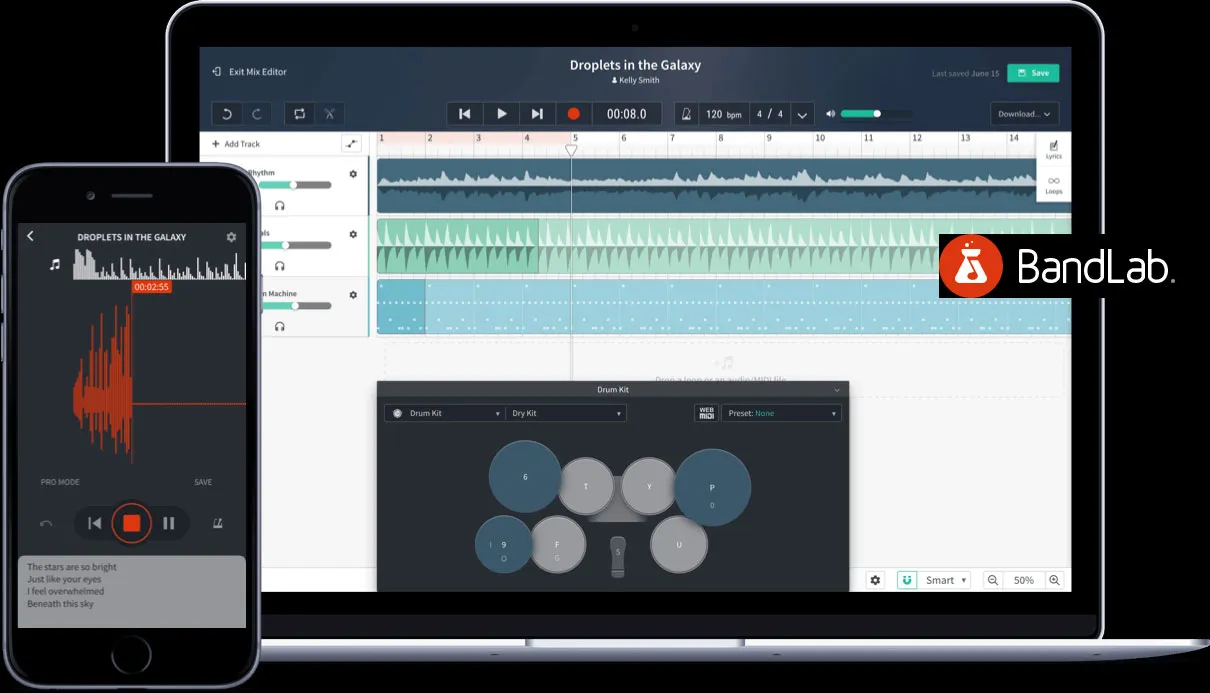Select the scissors split tool

point(329,114)
